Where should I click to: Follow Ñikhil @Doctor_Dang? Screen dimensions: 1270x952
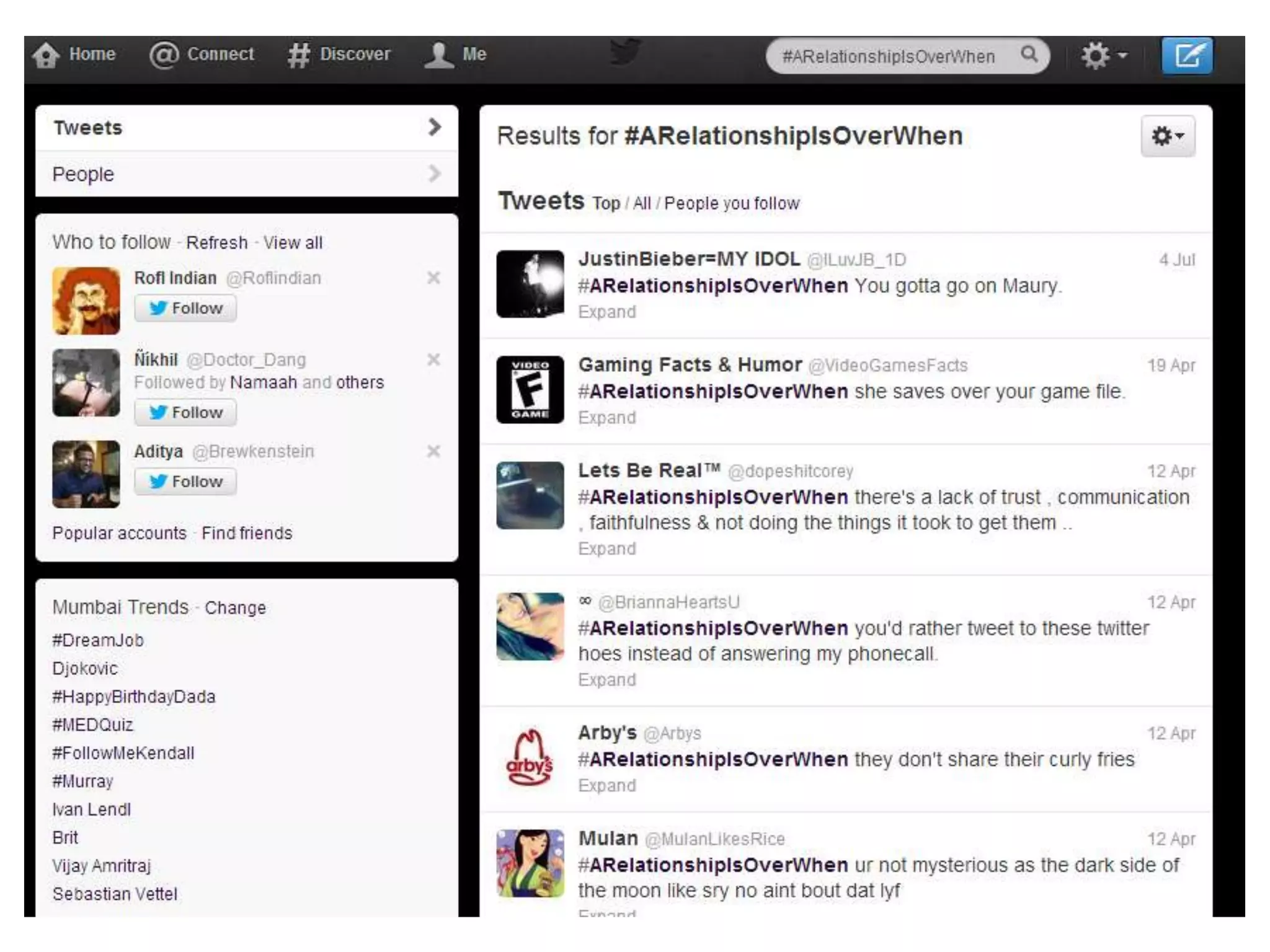point(185,412)
